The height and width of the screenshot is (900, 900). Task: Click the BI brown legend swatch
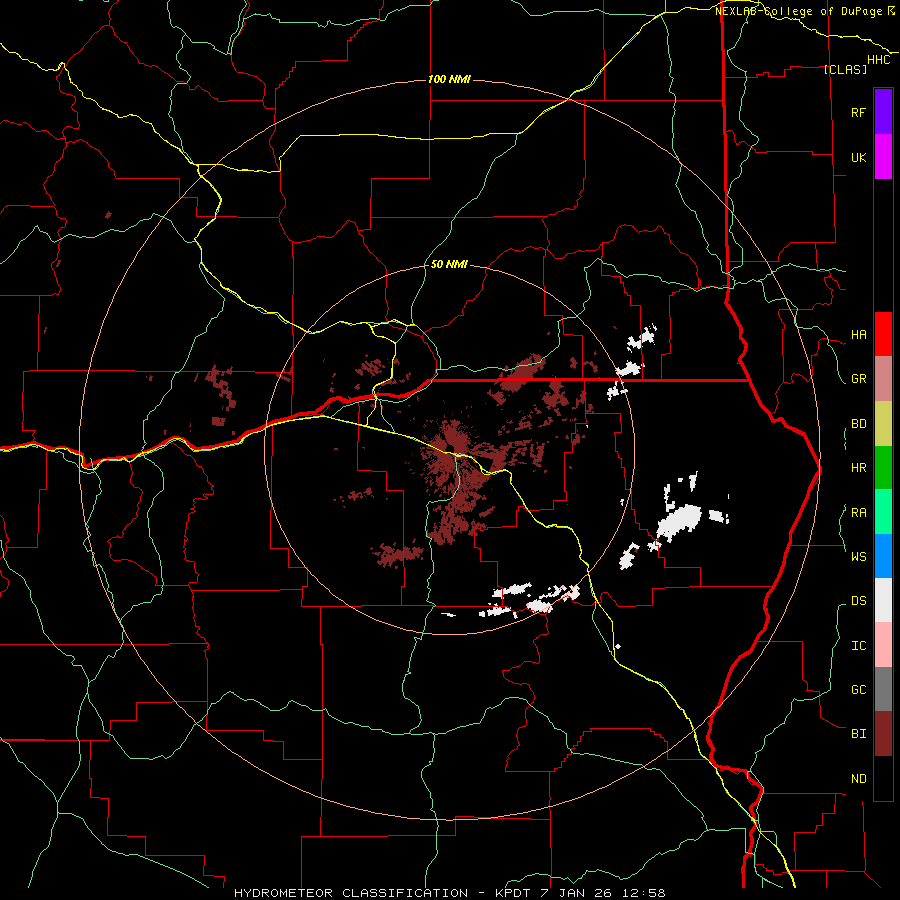click(x=883, y=734)
